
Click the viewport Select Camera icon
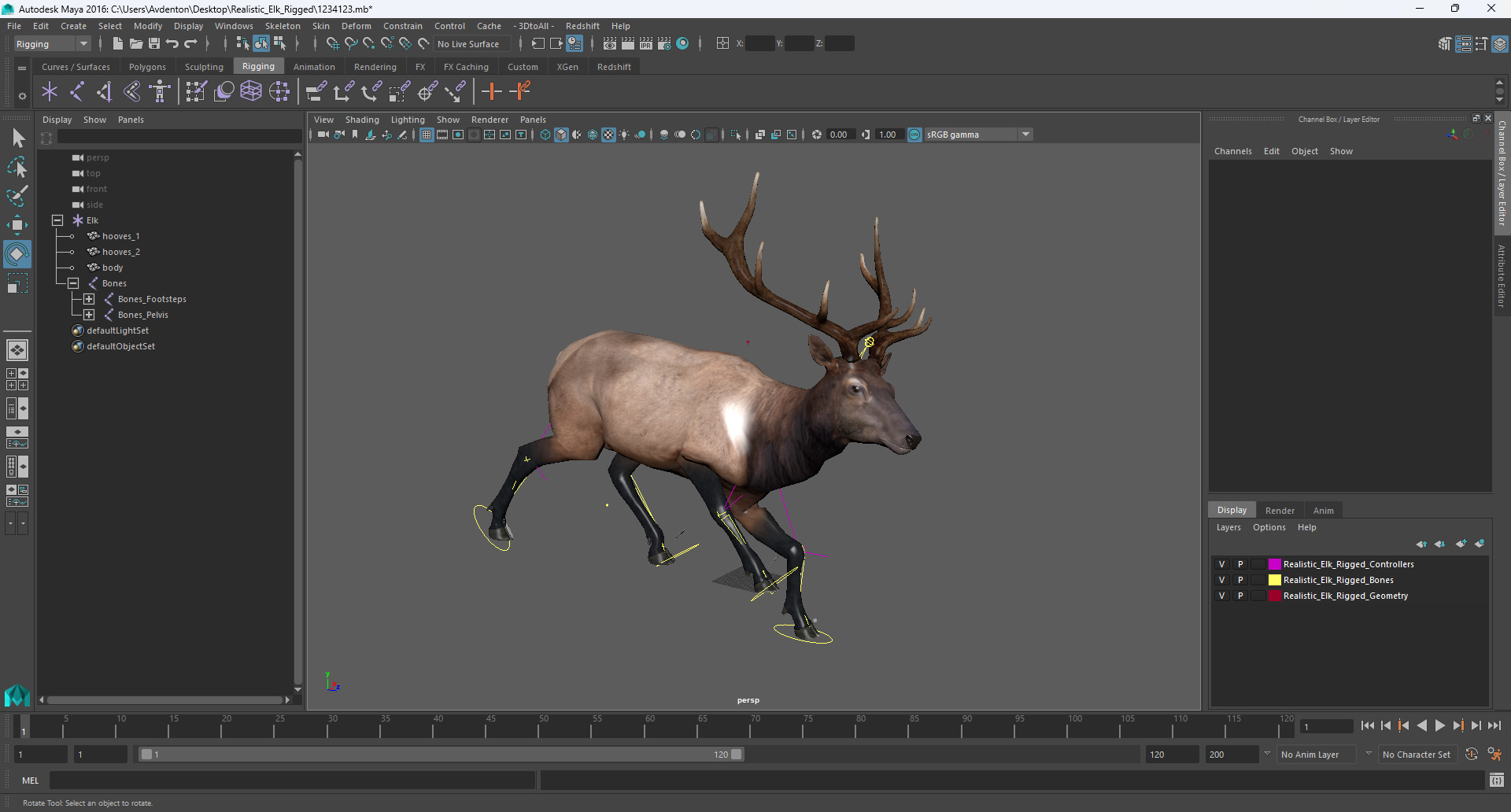point(323,135)
